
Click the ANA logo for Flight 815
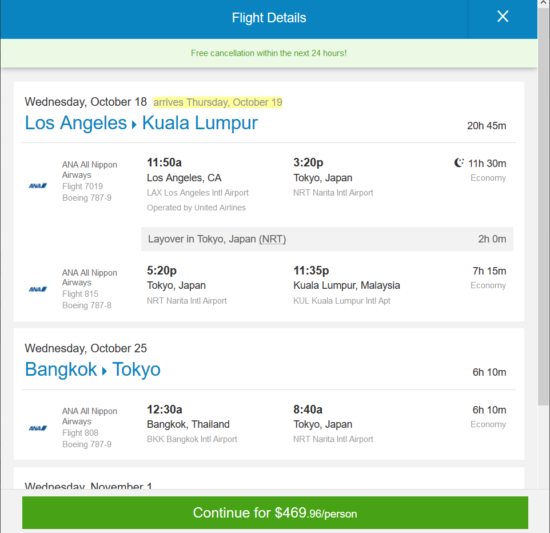pos(38,289)
